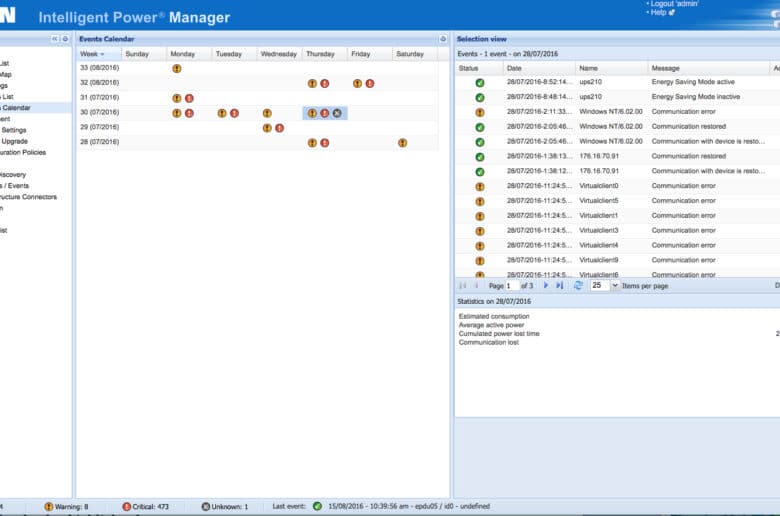Click the green last event status icon
Image resolution: width=780 pixels, height=516 pixels.
click(x=317, y=506)
